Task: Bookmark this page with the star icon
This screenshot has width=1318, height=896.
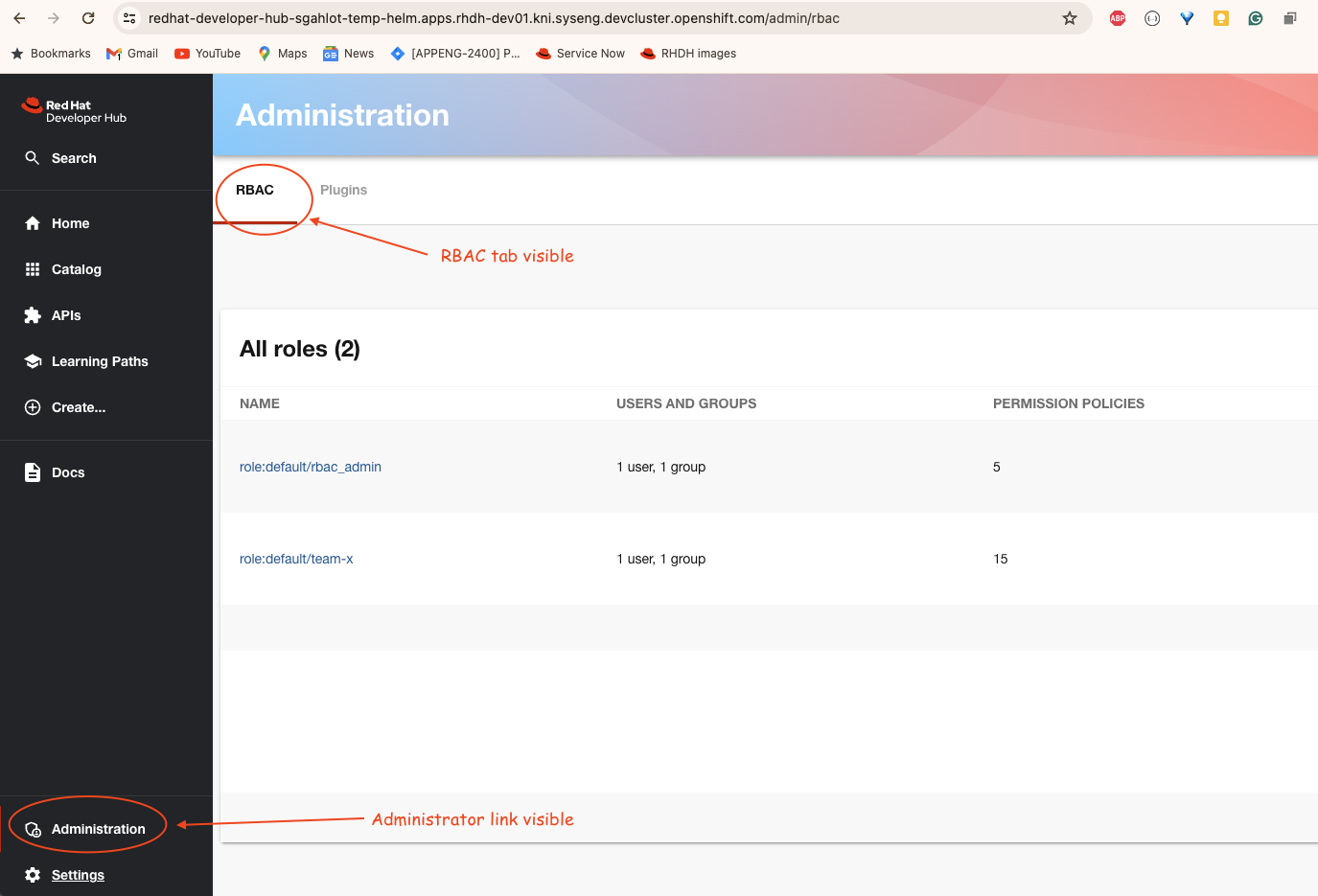Action: (x=1070, y=18)
